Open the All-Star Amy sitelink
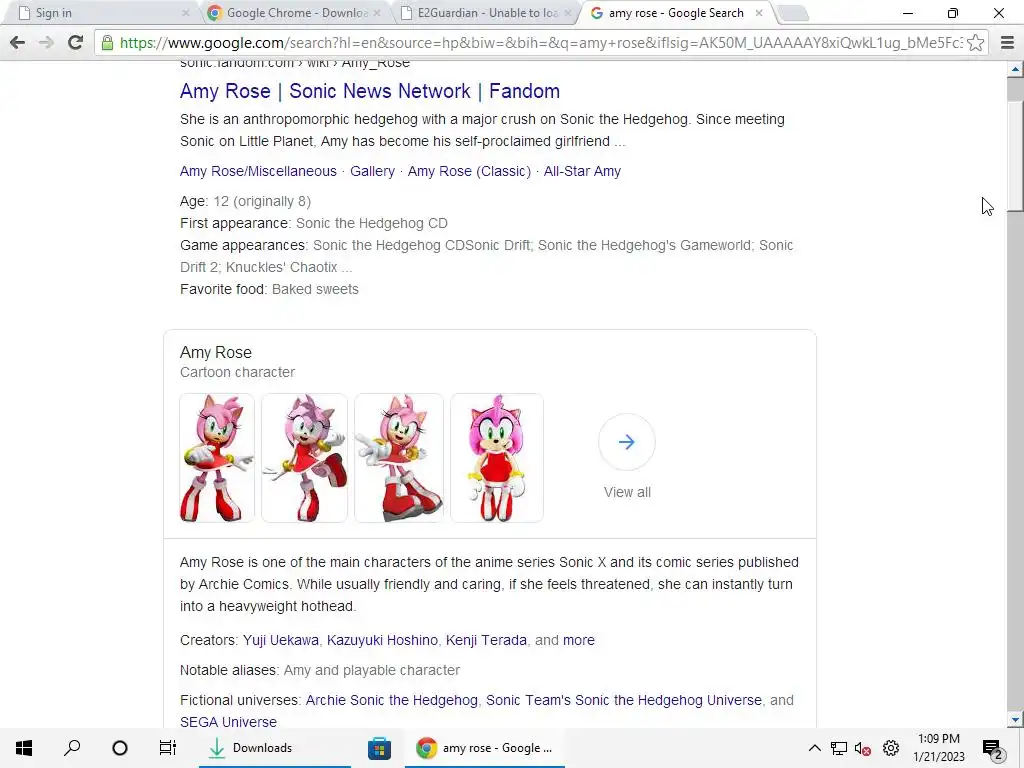This screenshot has height=768, width=1024. pyautogui.click(x=582, y=171)
